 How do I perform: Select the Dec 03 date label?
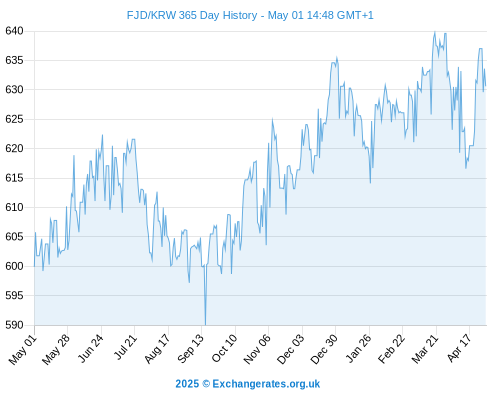pos(291,349)
